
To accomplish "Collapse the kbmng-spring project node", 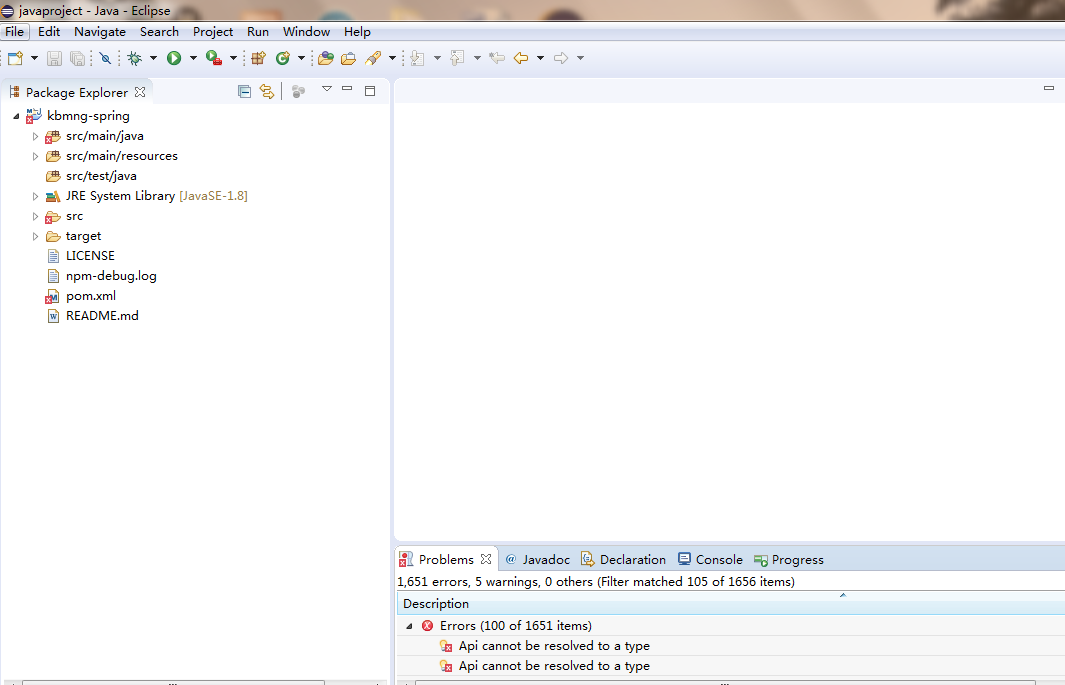I will pos(16,116).
